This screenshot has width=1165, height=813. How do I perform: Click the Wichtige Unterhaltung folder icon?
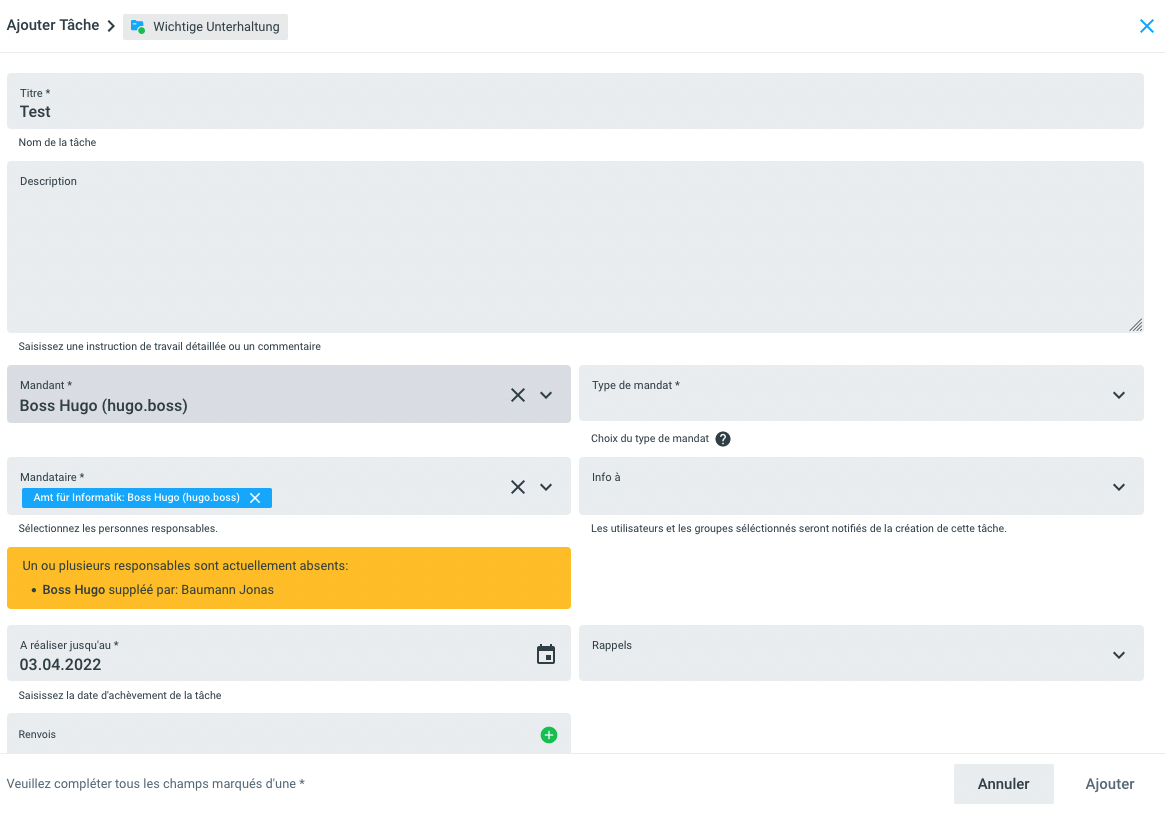click(x=138, y=27)
